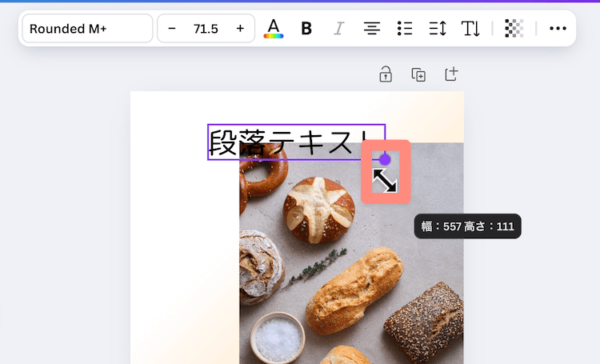The image size is (600, 364).
Task: Click the purple corner resize handle
Action: point(385,159)
